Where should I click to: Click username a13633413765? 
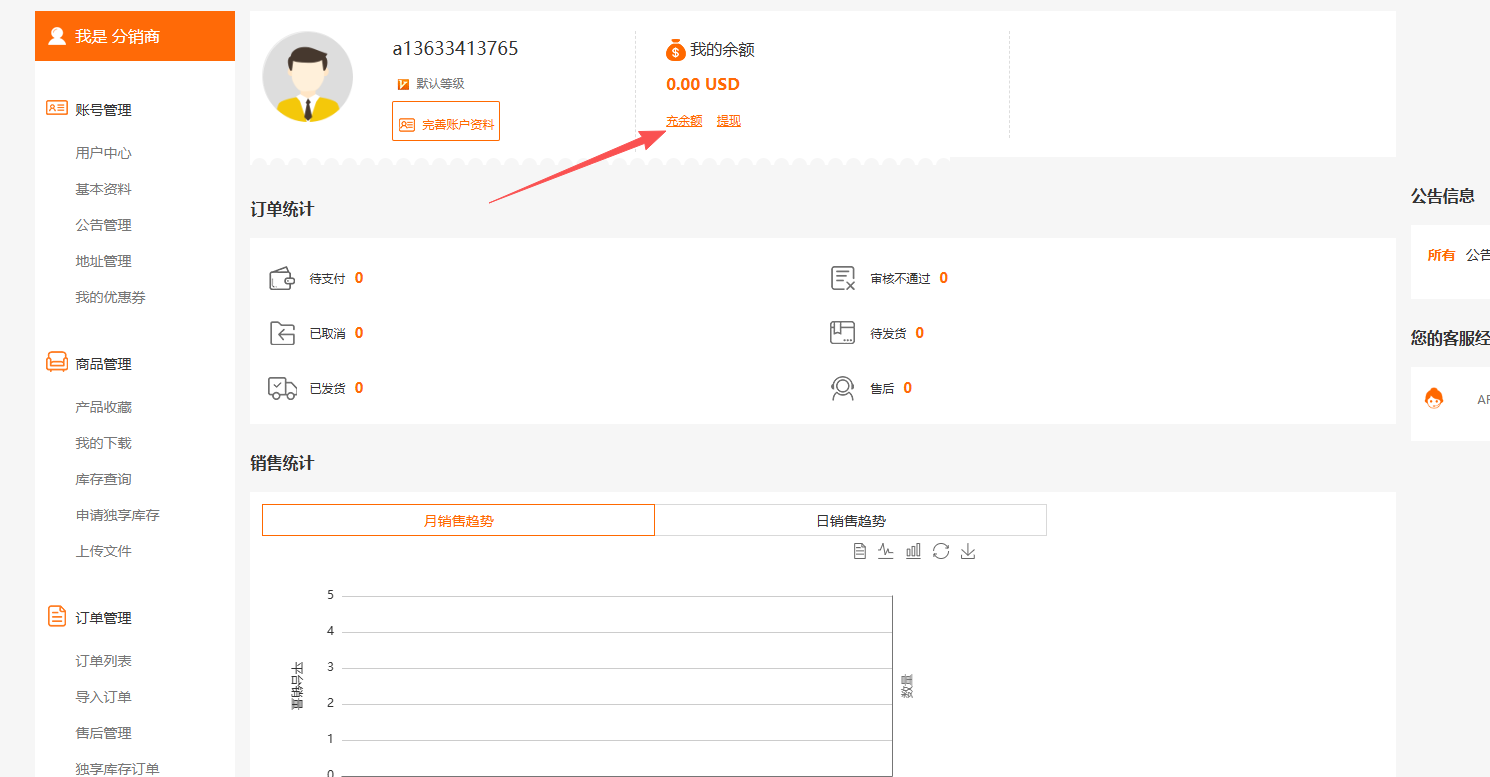[x=455, y=48]
